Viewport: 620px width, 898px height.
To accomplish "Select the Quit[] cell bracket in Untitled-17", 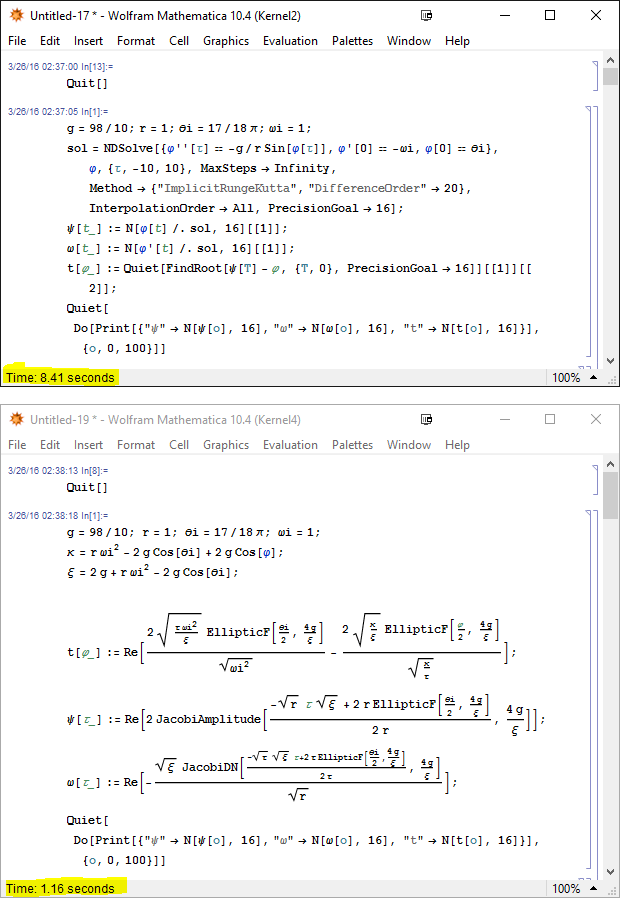I will tap(591, 76).
